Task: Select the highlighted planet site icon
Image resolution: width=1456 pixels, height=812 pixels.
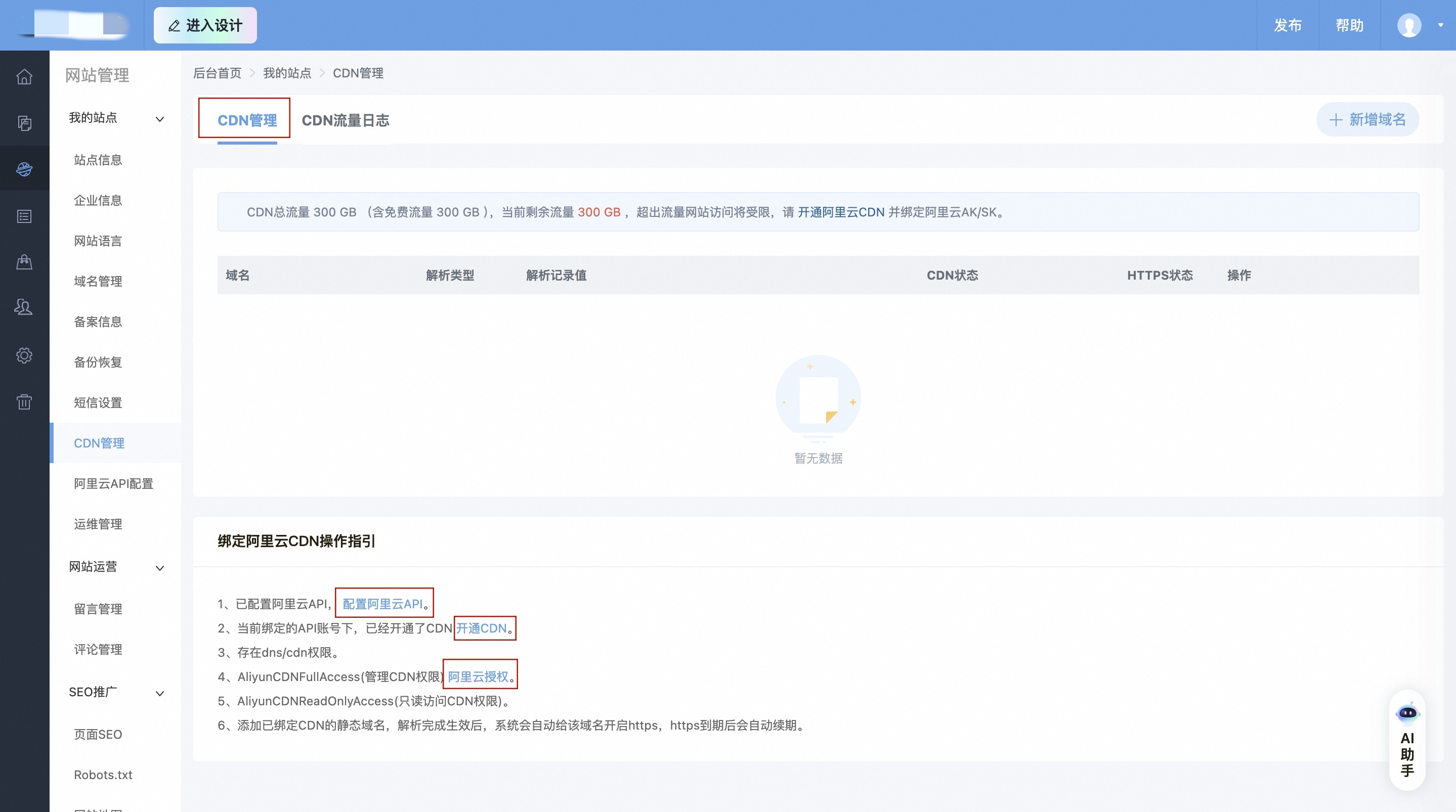Action: coord(24,168)
